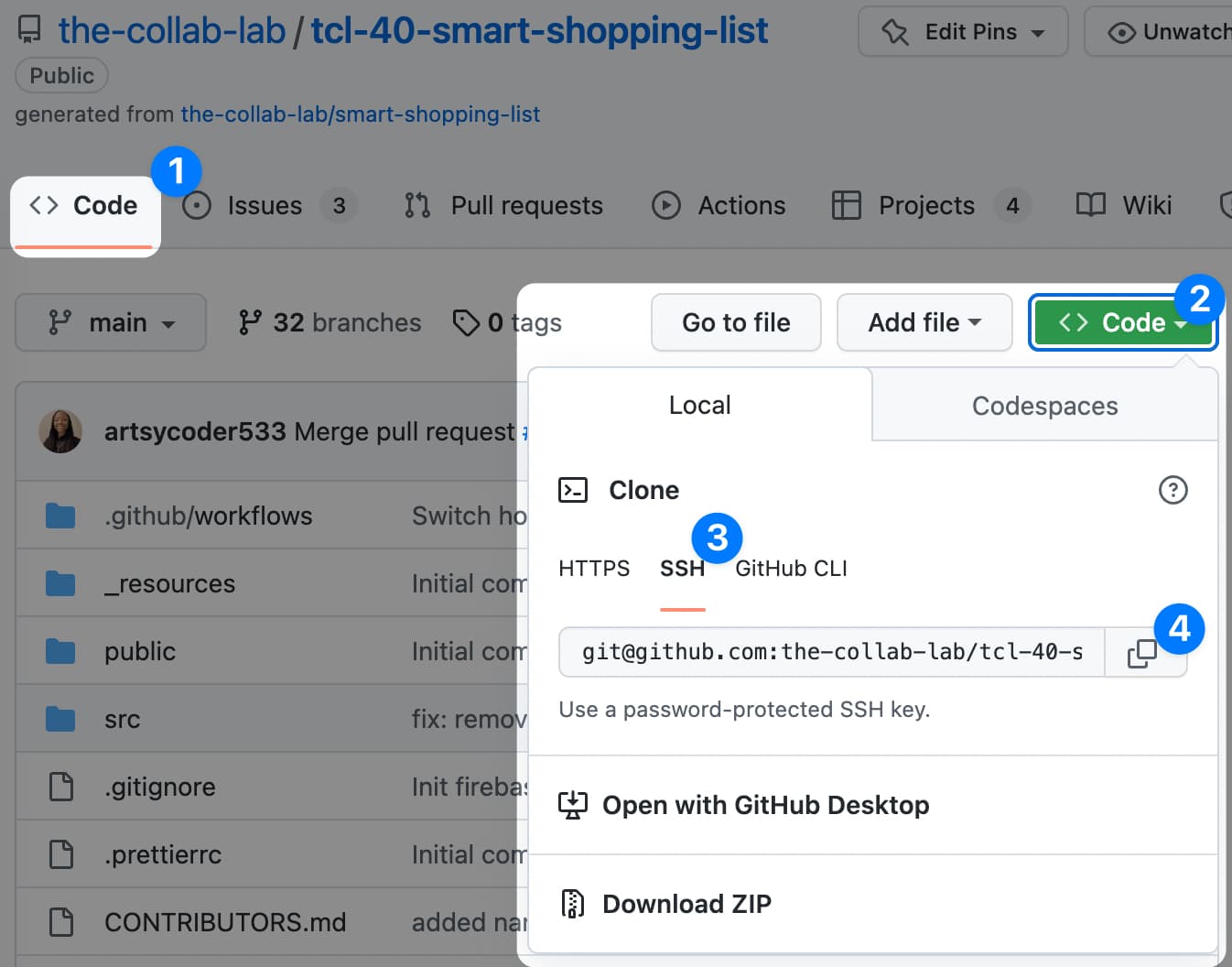Click artsycoder533's avatar thumbnail
The image size is (1232, 967).
tap(60, 431)
